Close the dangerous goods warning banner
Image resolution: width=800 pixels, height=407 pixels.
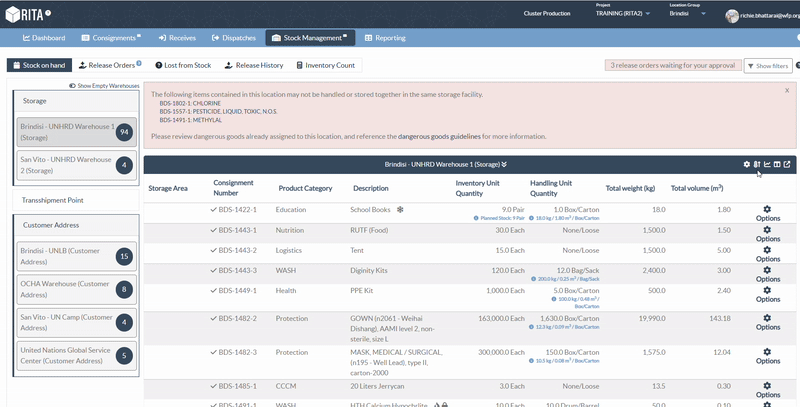pos(786,90)
